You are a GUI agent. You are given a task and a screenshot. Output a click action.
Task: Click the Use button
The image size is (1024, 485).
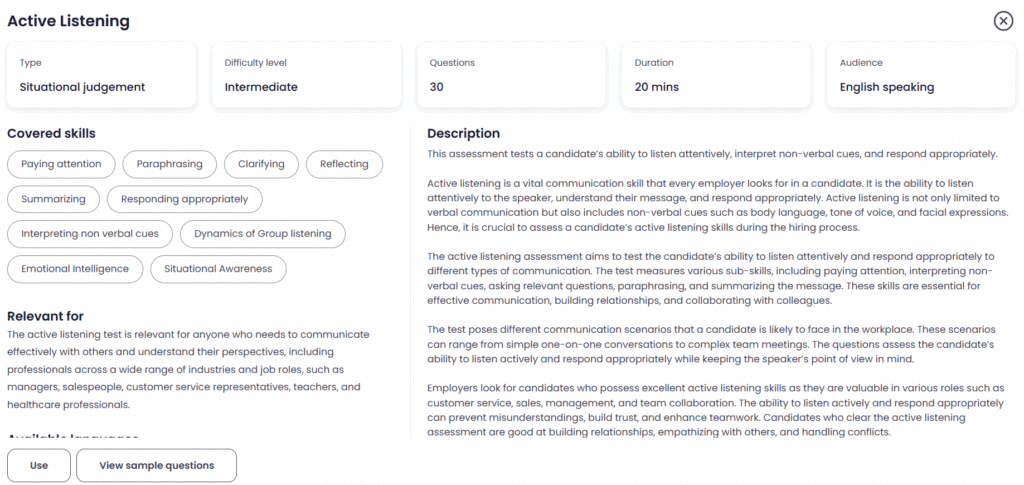click(39, 465)
